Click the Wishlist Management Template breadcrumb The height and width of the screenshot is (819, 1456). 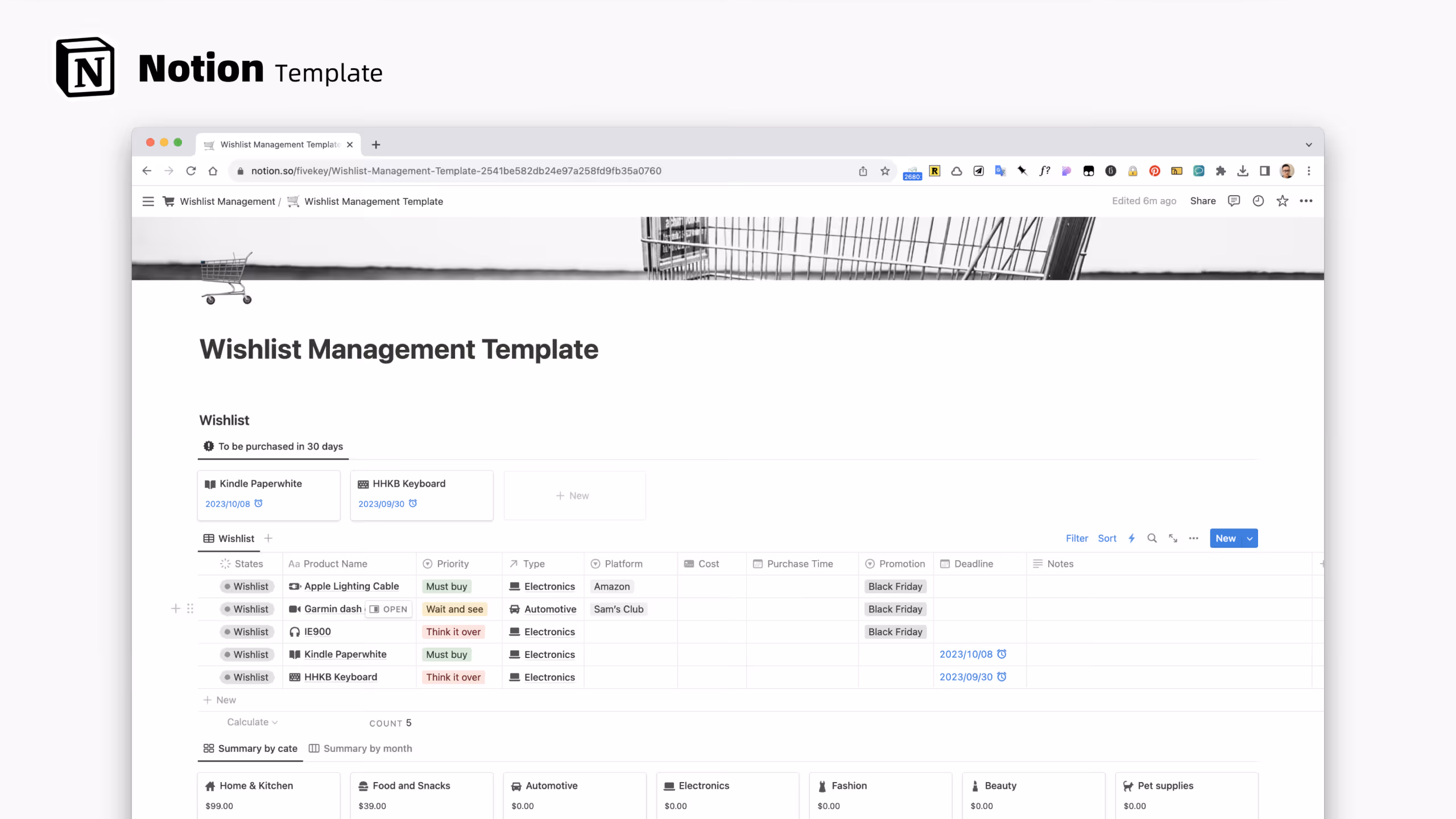(365, 201)
